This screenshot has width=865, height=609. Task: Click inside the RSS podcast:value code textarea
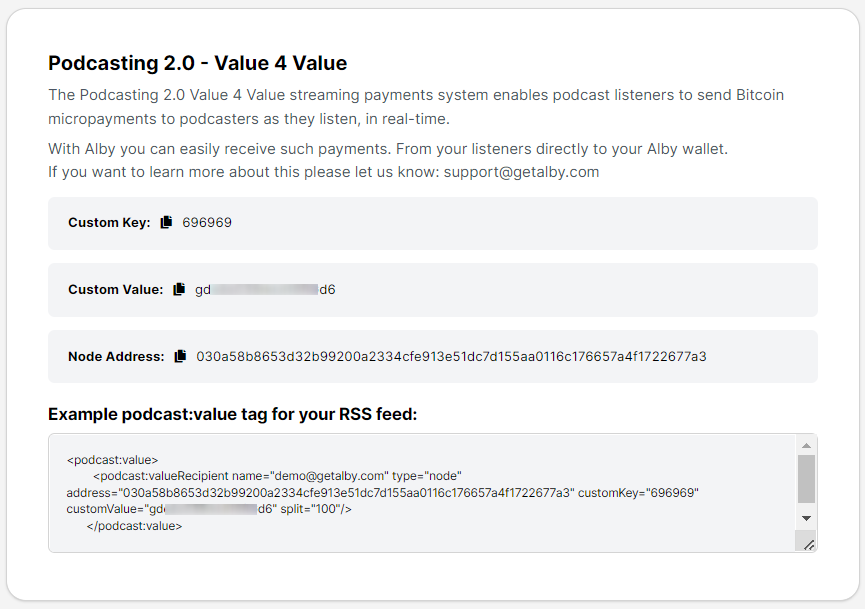coord(422,493)
